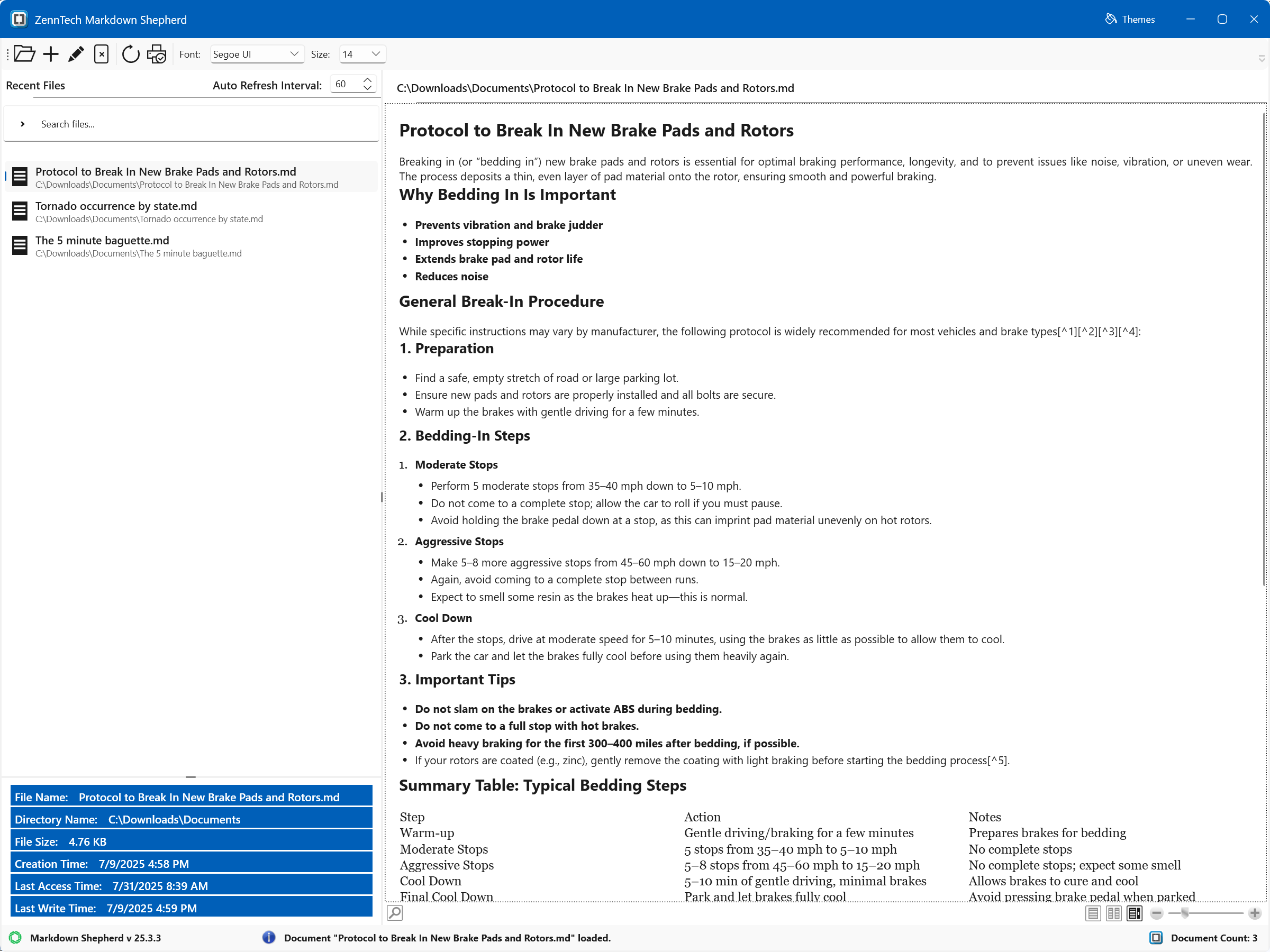Click the print preview icon
The image size is (1270, 952).
[156, 54]
